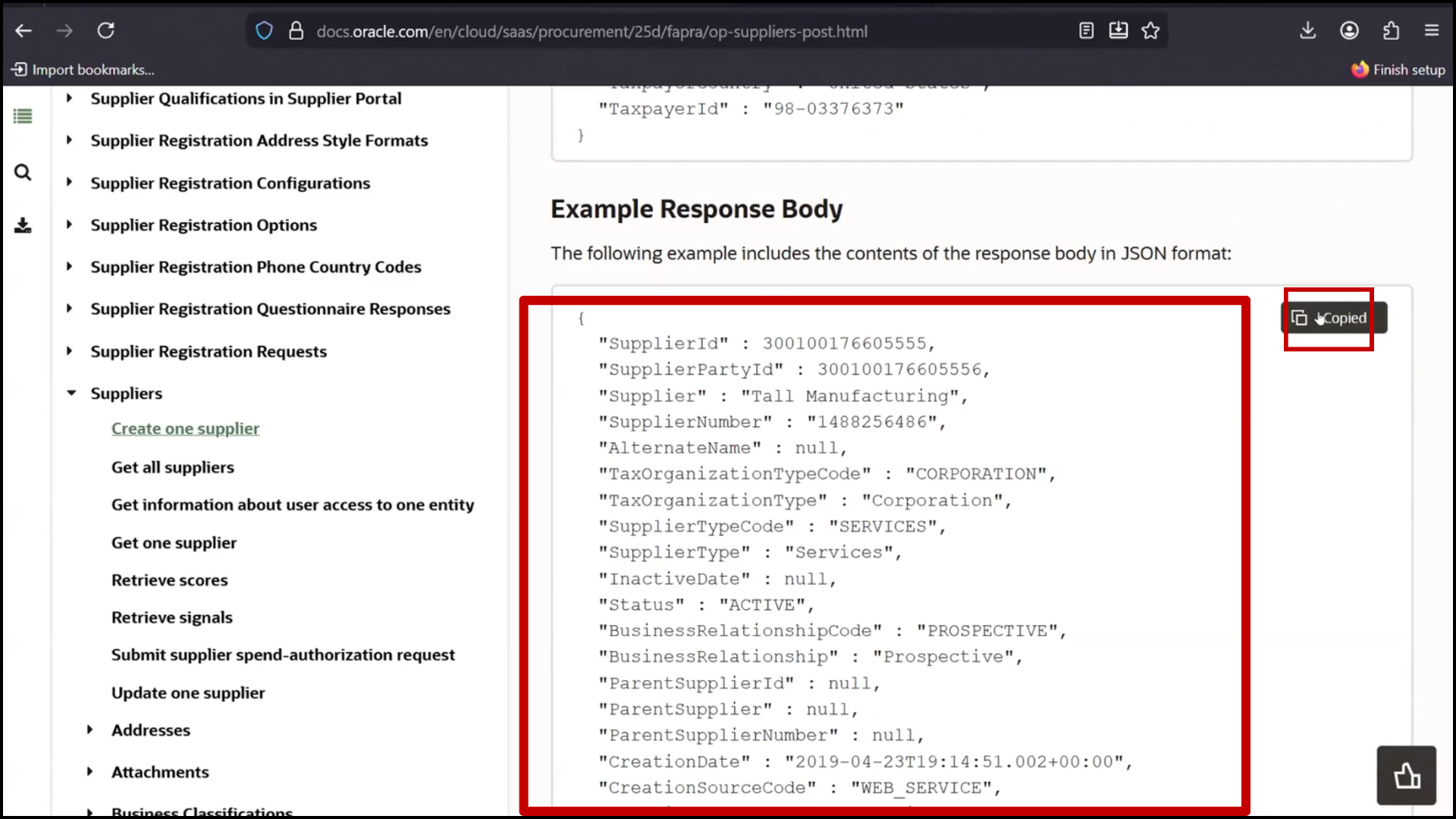Open Retrieve signals page

(172, 617)
